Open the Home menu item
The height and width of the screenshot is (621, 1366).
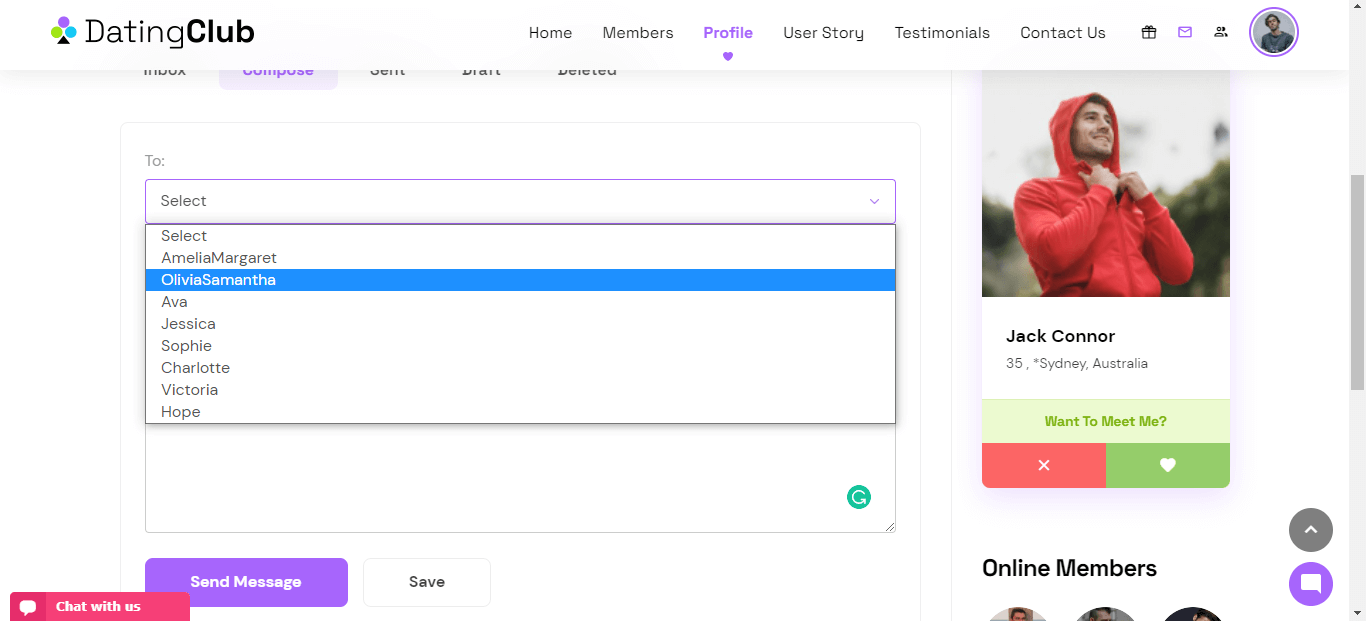(x=550, y=33)
